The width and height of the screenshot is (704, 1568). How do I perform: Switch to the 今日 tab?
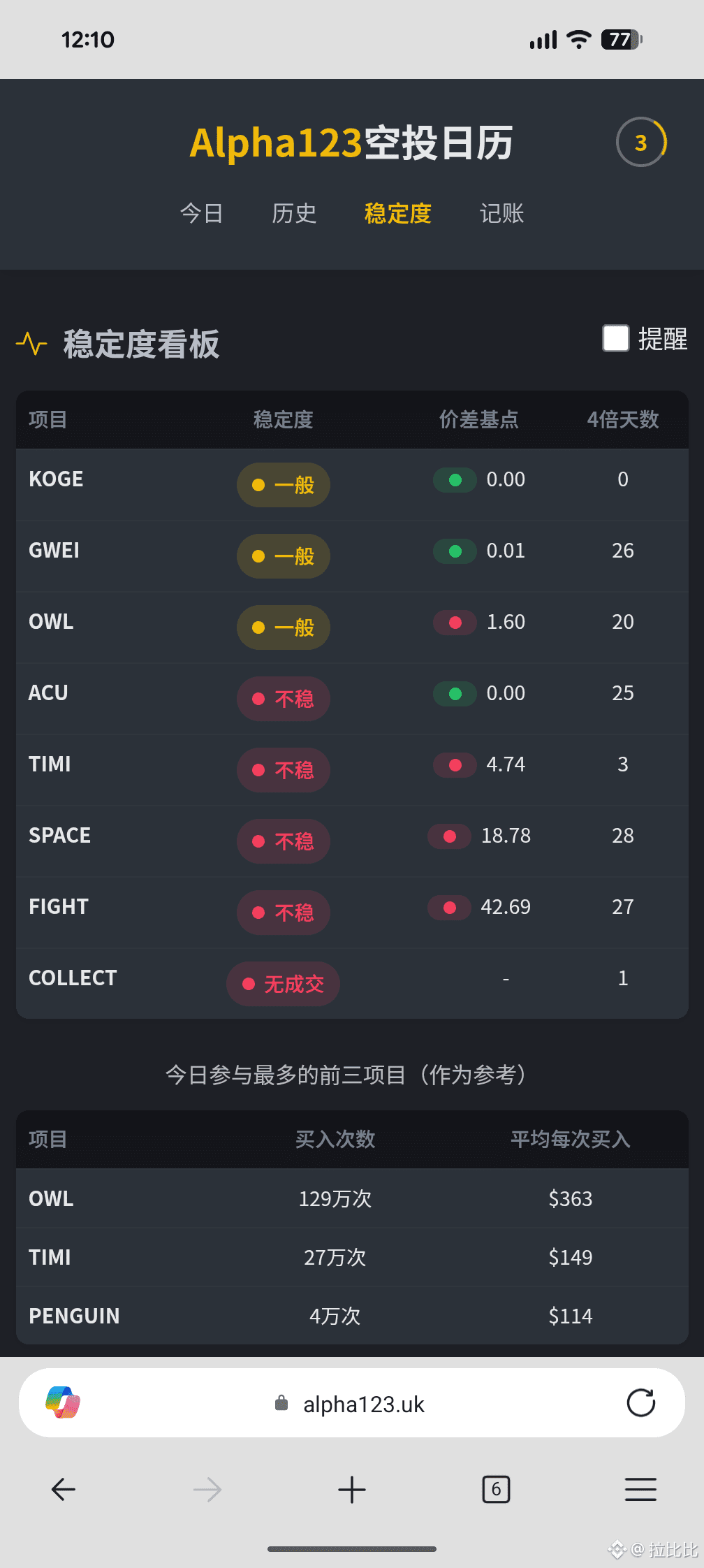(201, 213)
